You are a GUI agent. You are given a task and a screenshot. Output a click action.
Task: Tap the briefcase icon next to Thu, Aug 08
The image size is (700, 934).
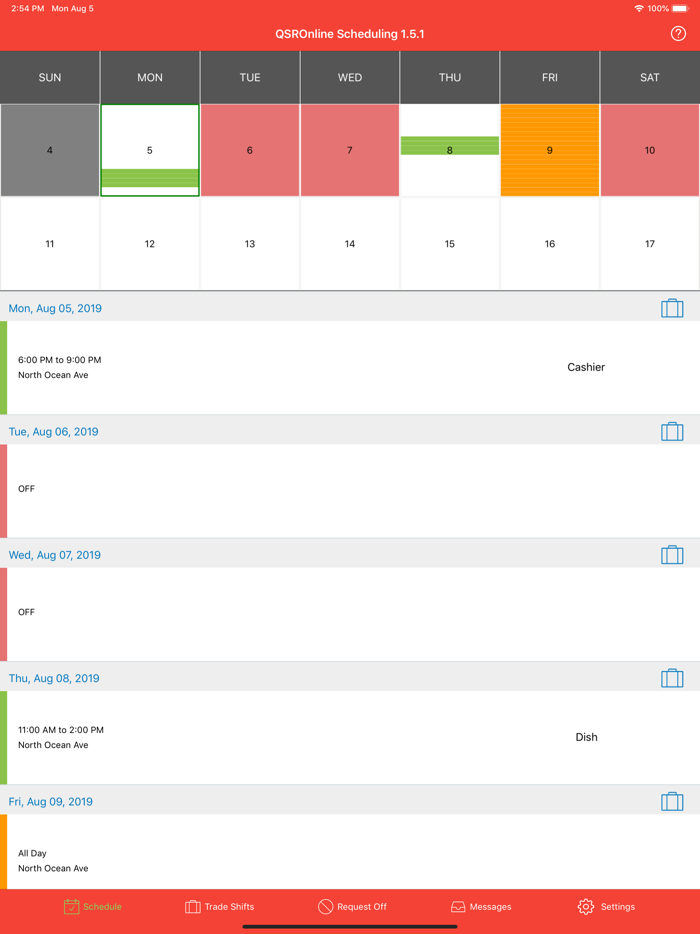(x=672, y=677)
